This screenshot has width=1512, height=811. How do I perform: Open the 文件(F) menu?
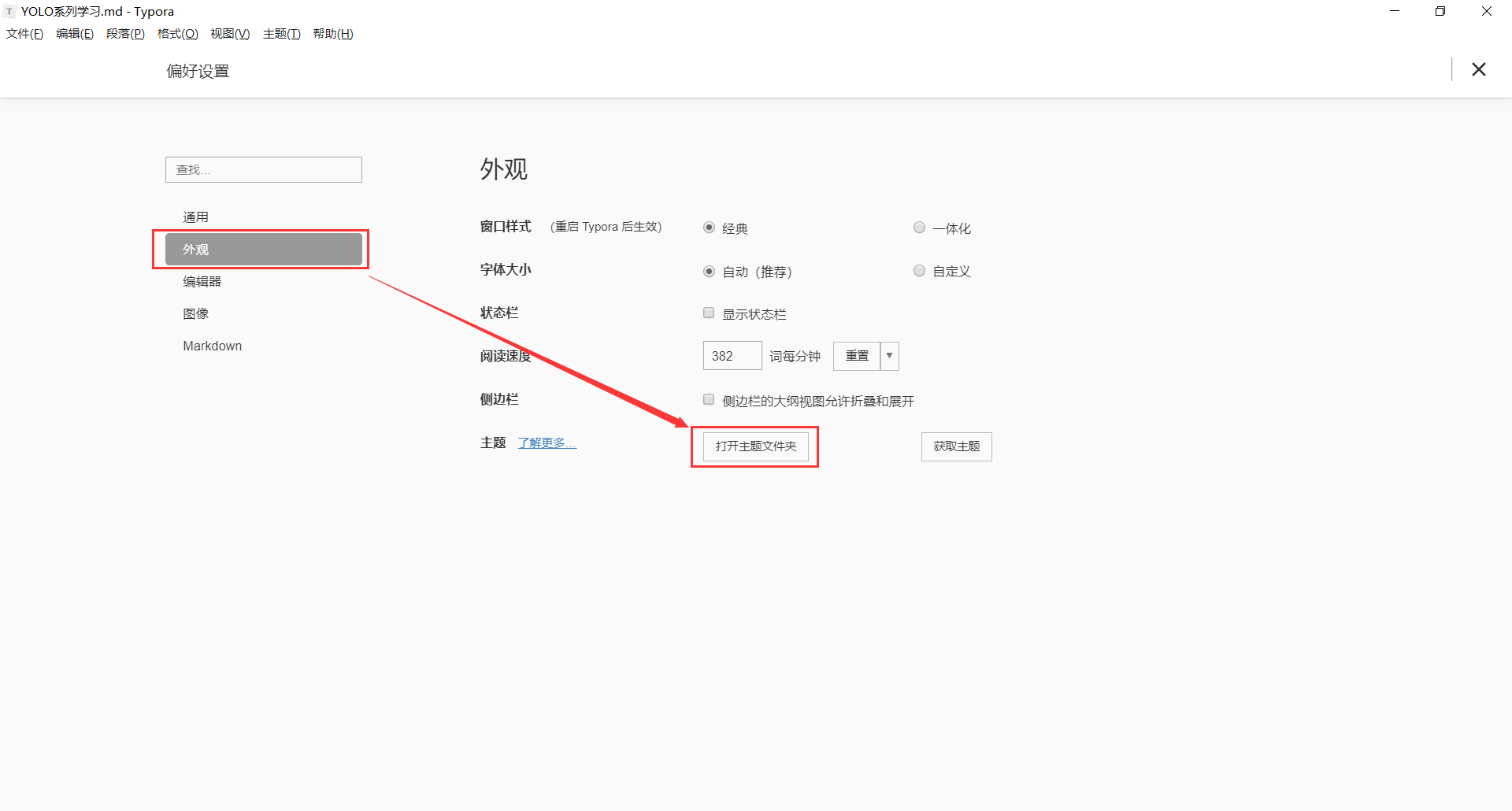click(x=24, y=34)
